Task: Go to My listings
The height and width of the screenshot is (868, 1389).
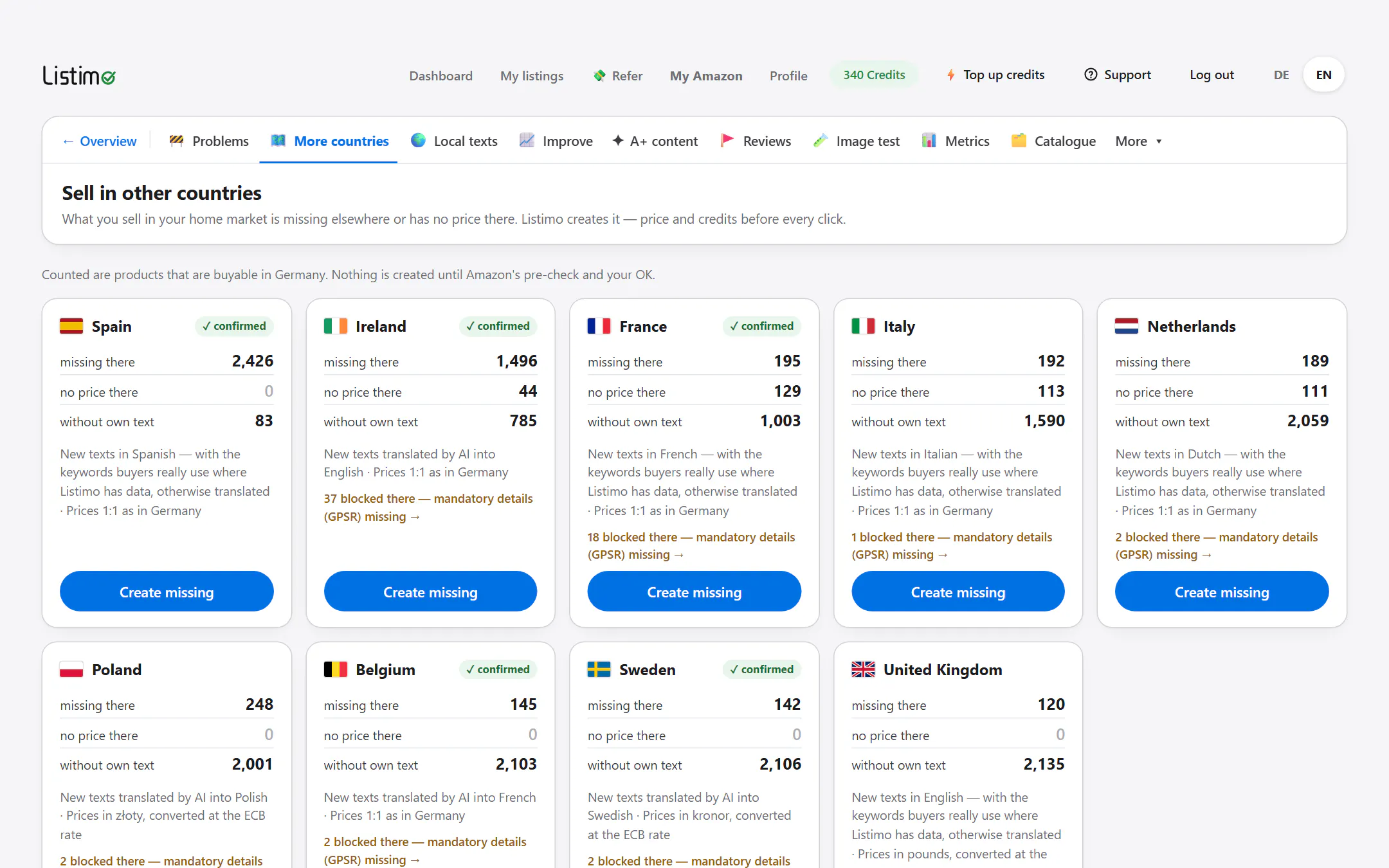Action: tap(532, 76)
